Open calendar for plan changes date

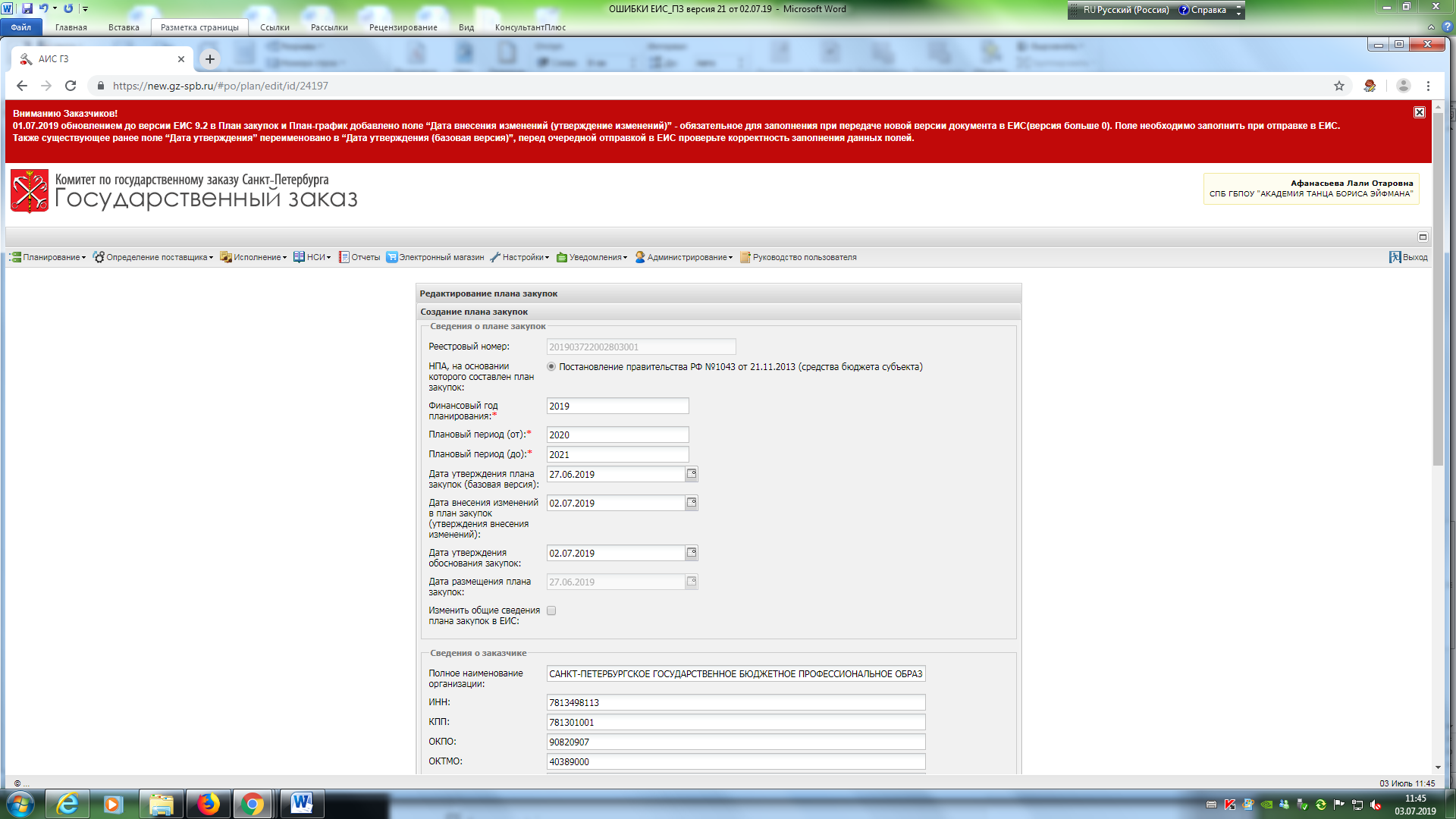click(691, 503)
